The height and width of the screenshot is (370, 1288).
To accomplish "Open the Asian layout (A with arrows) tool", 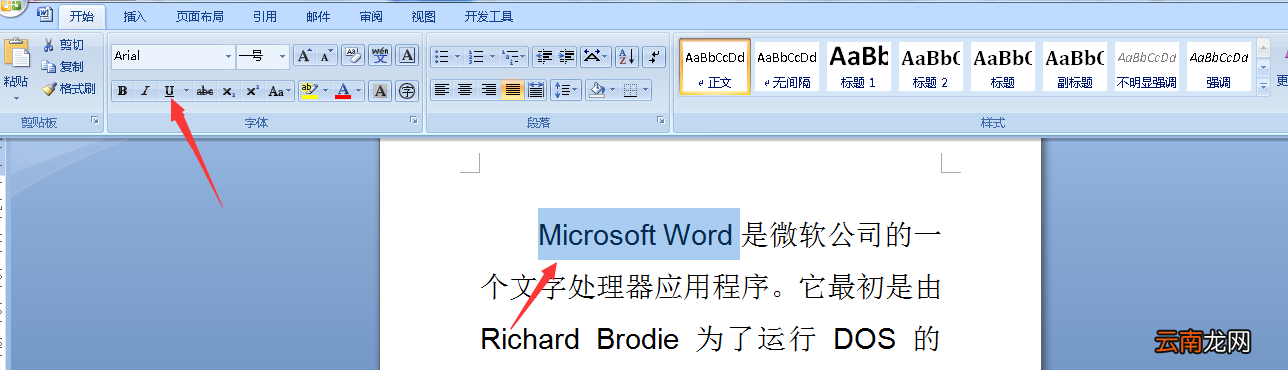I will (x=595, y=56).
